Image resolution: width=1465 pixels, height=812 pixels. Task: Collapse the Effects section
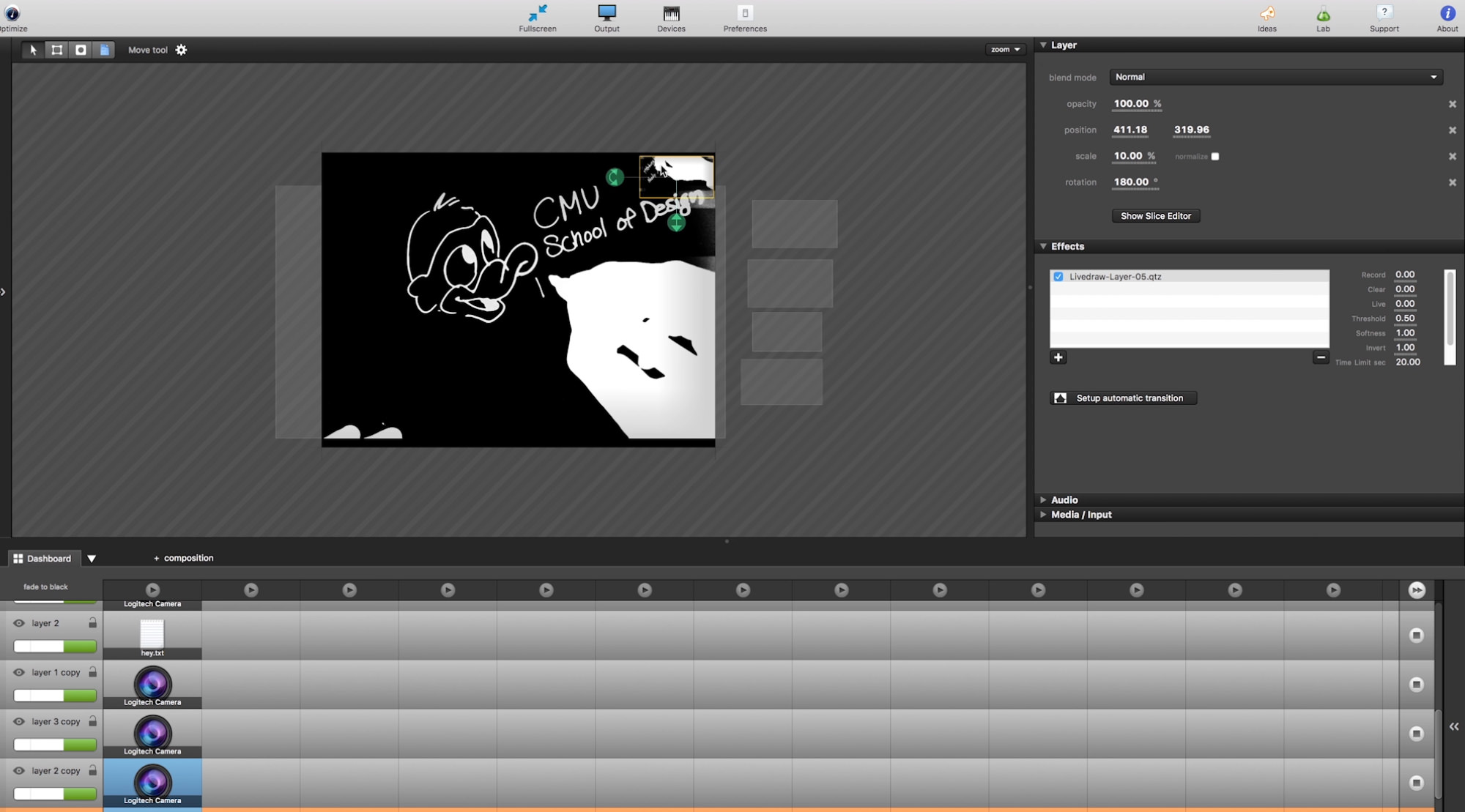(x=1043, y=247)
